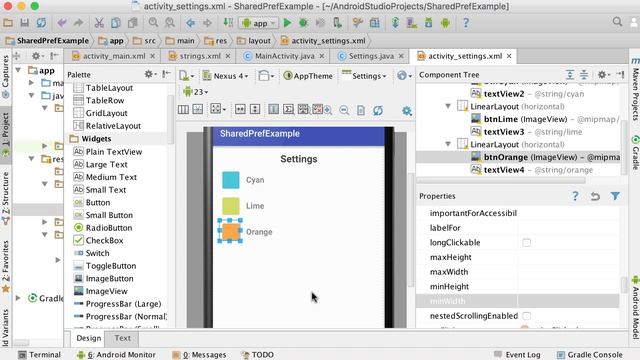This screenshot has height=360, width=640.
Task: Open the API level 23 dropdown
Action: click(196, 92)
